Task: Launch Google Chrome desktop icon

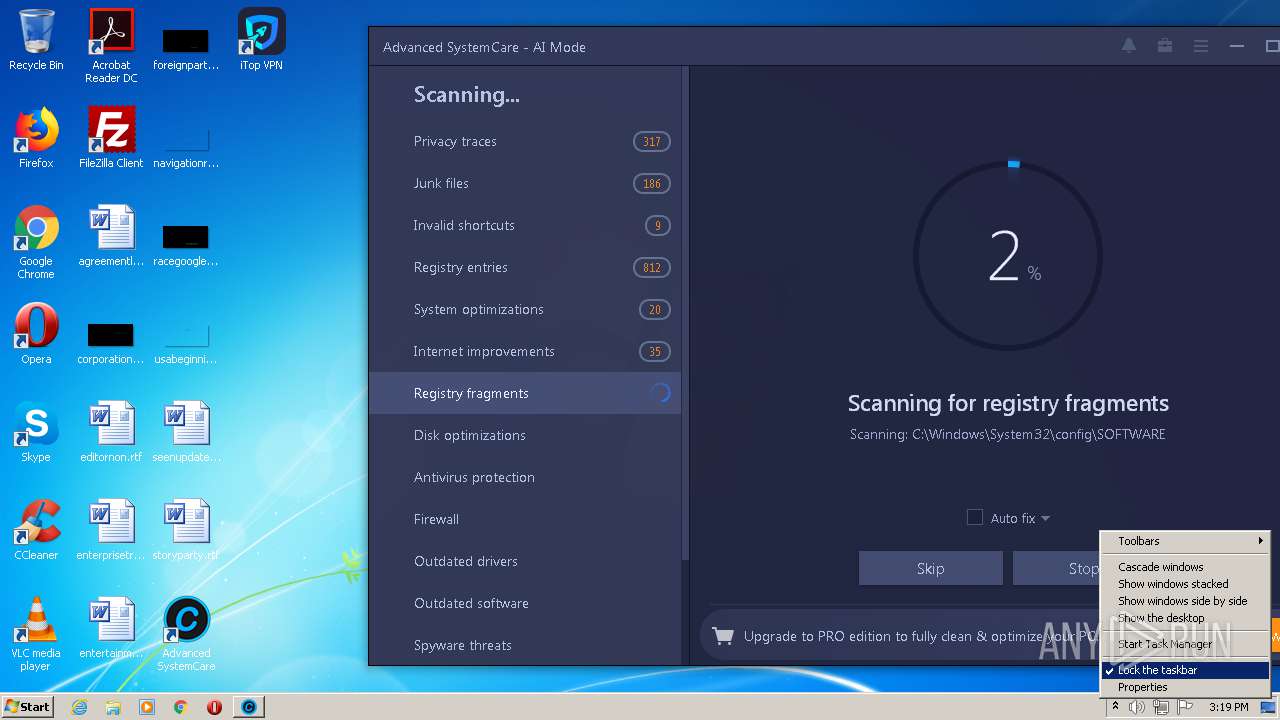Action: coord(36,242)
